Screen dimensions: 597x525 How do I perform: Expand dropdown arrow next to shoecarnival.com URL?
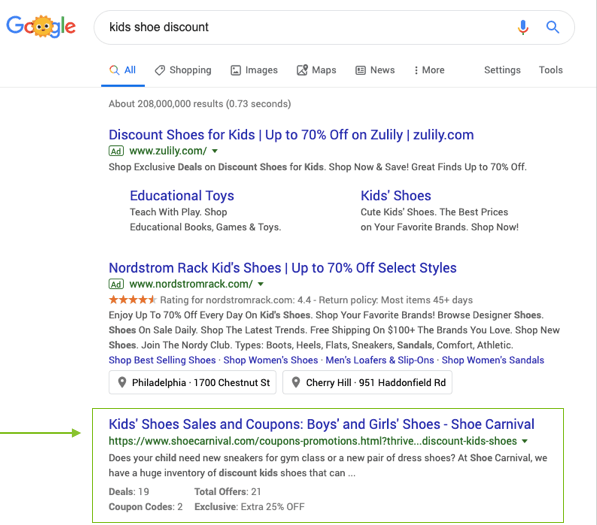click(x=525, y=441)
